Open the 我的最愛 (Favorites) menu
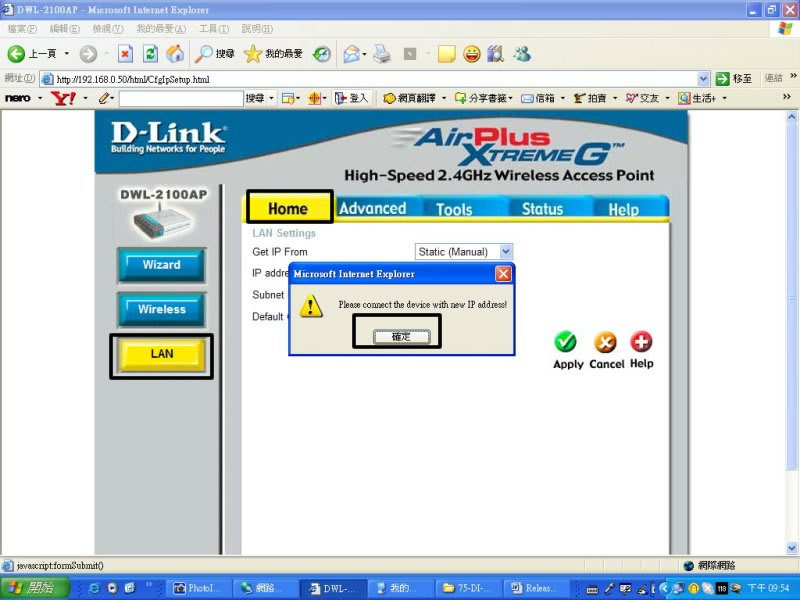The width and height of the screenshot is (800, 600). tap(161, 29)
